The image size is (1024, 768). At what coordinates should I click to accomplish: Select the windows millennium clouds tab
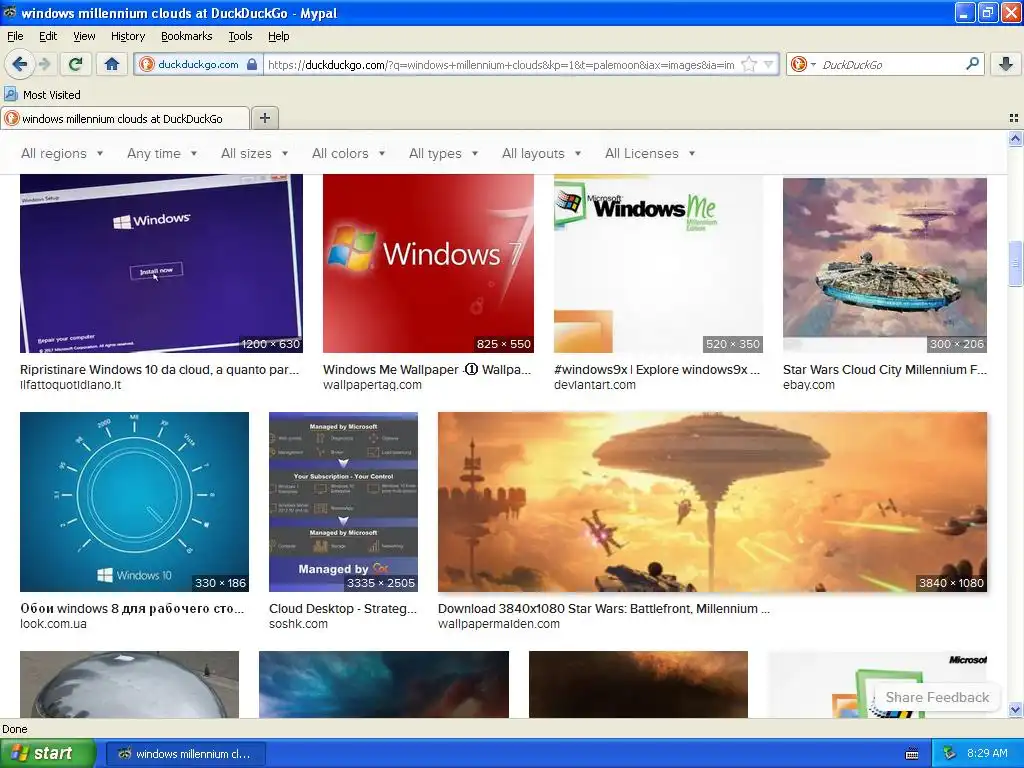[x=124, y=119]
